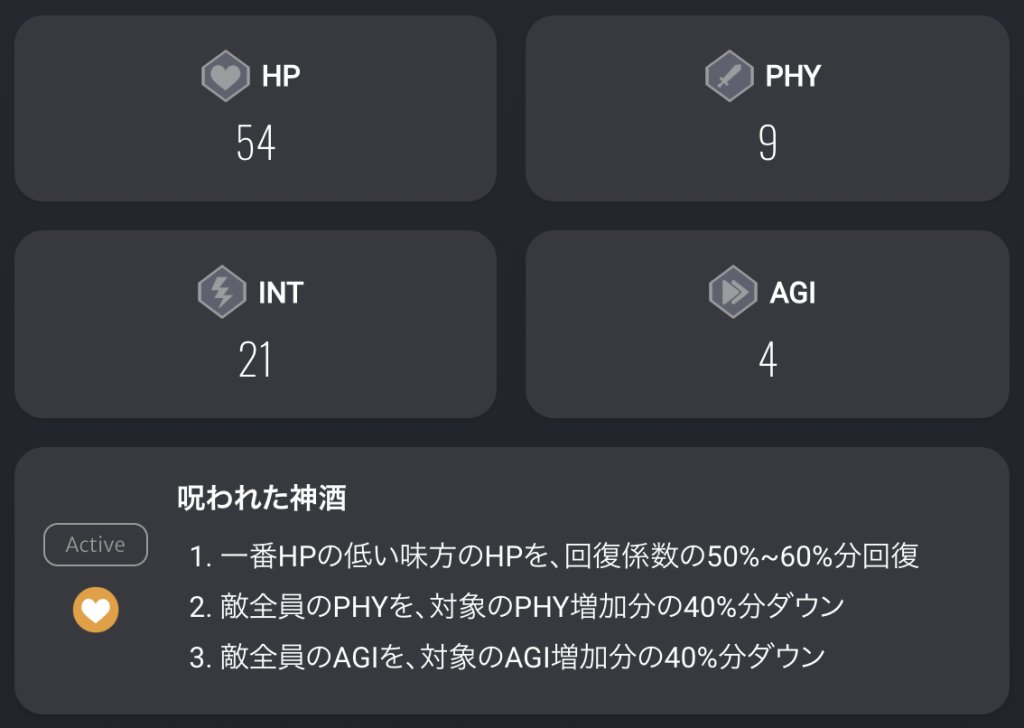Click skill effect 2 about PHY down
Image resolution: width=1024 pixels, height=728 pixels.
517,607
